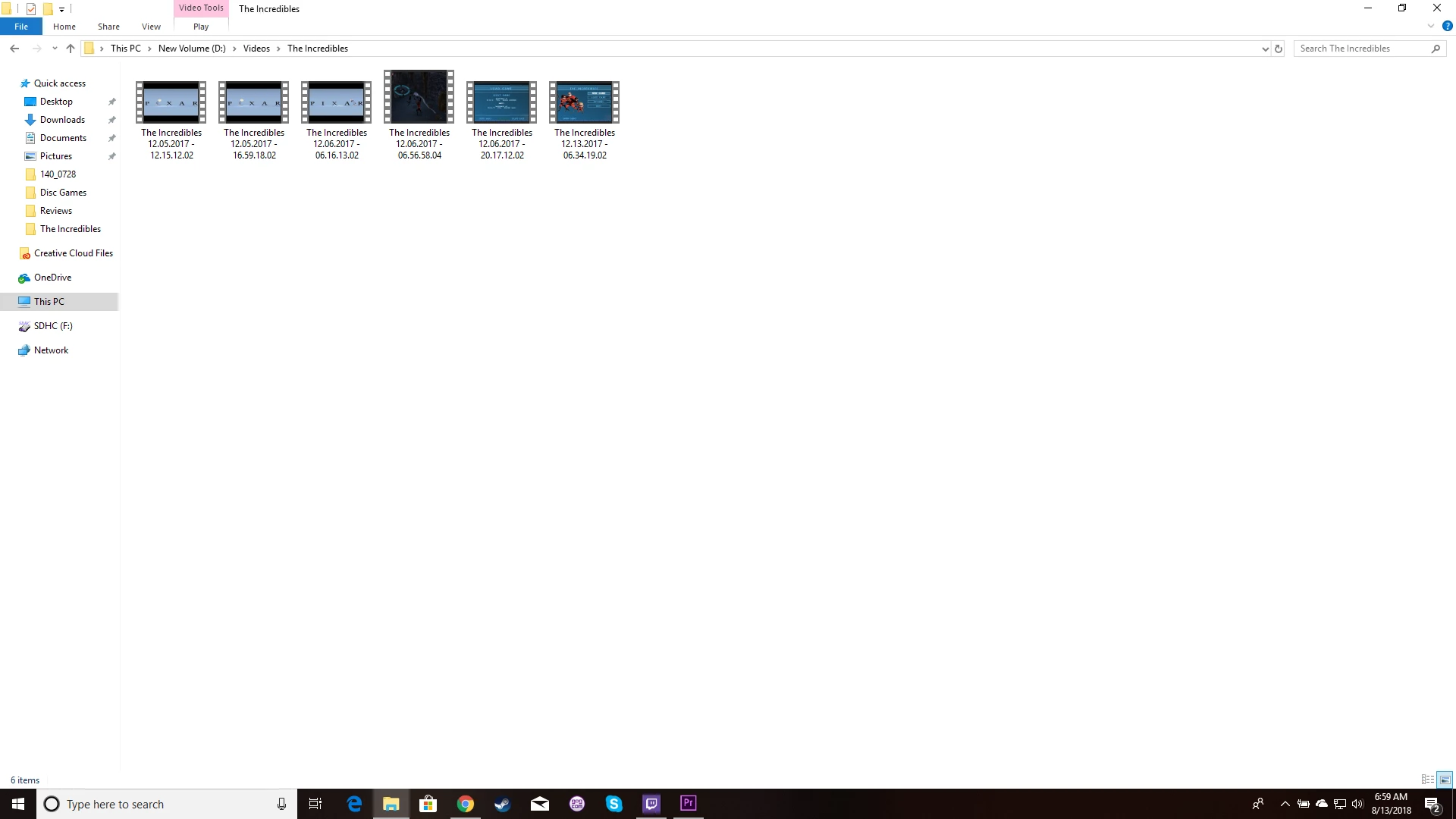Image resolution: width=1456 pixels, height=819 pixels.
Task: Switch to Large icons view toggle
Action: [1445, 780]
